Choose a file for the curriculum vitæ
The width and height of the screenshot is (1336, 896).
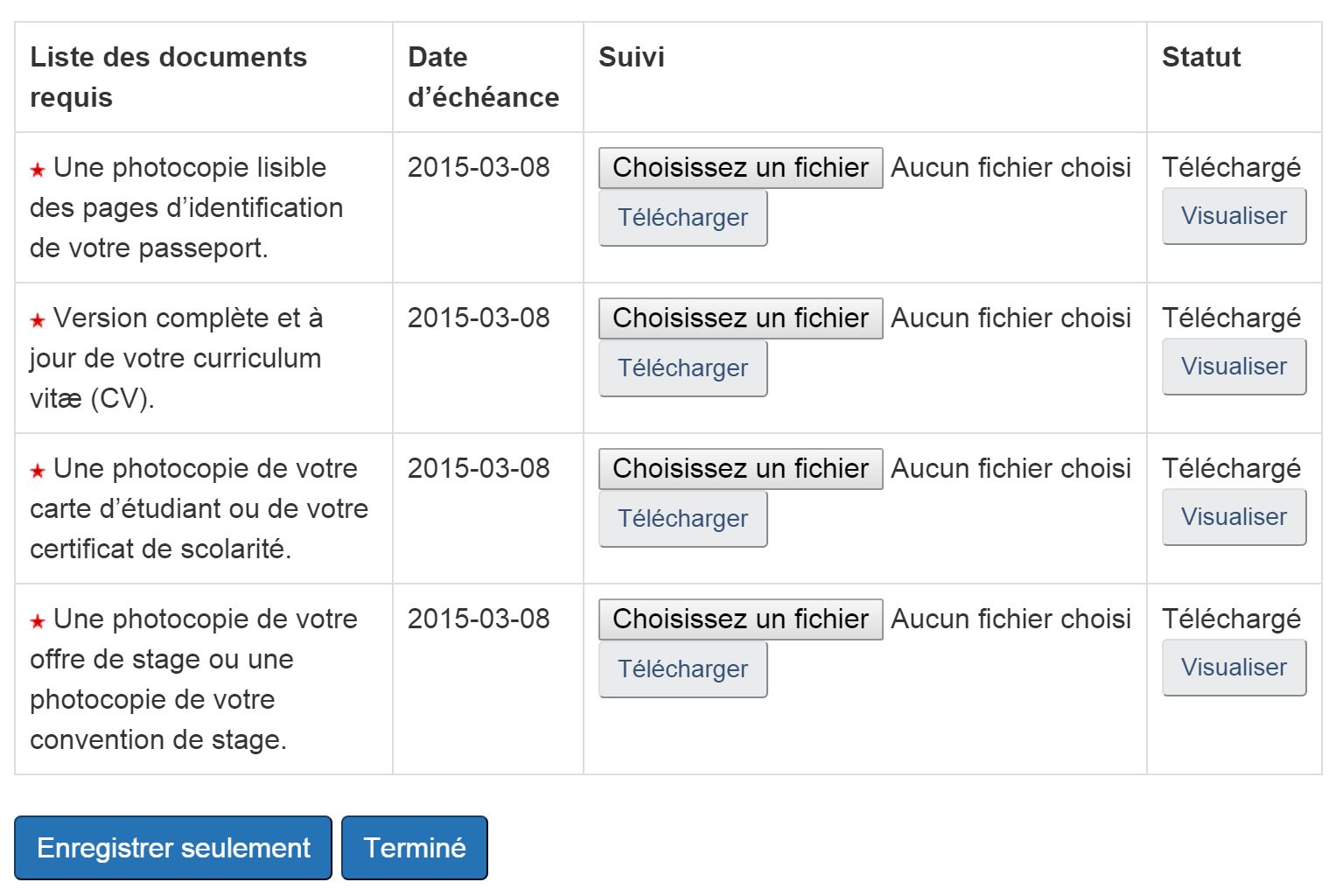(x=740, y=318)
